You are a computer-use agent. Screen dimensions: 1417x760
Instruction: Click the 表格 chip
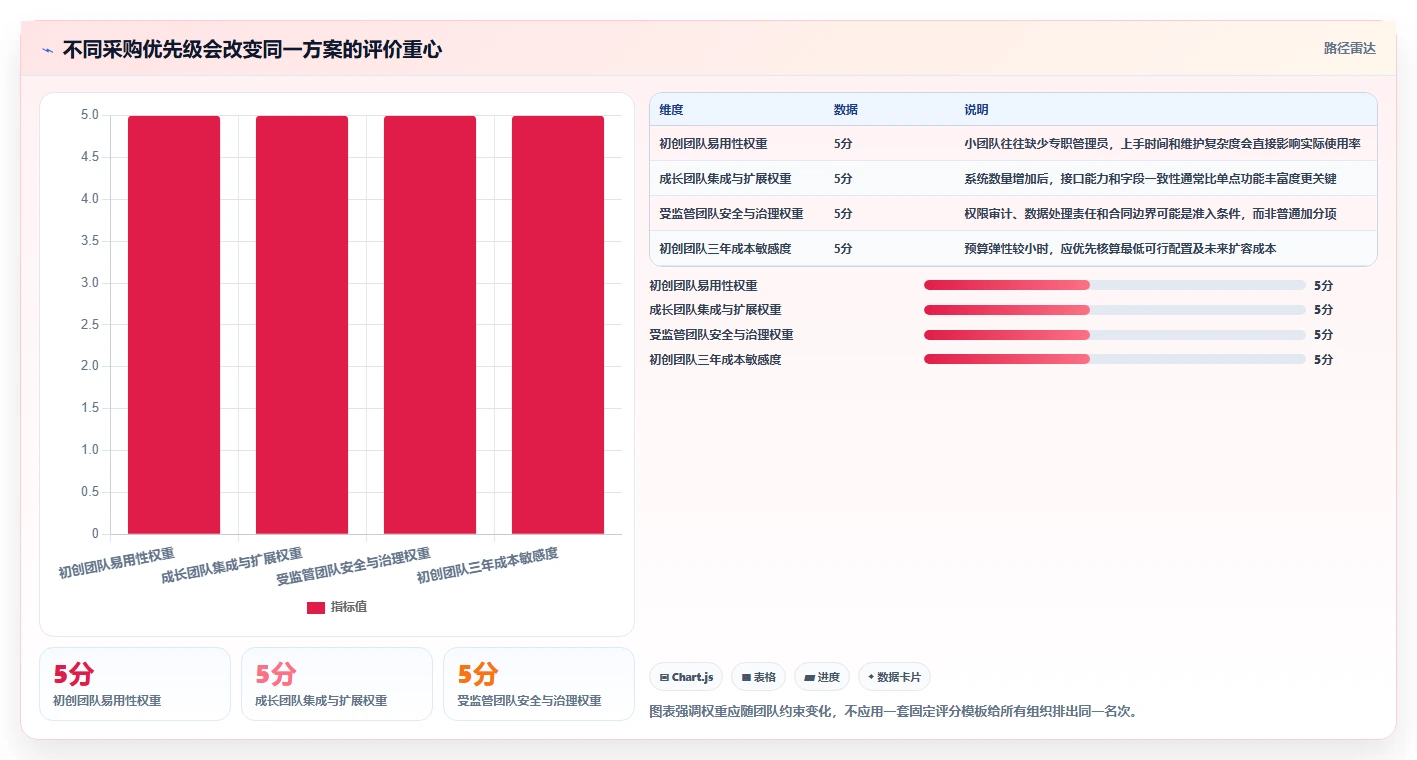(759, 677)
